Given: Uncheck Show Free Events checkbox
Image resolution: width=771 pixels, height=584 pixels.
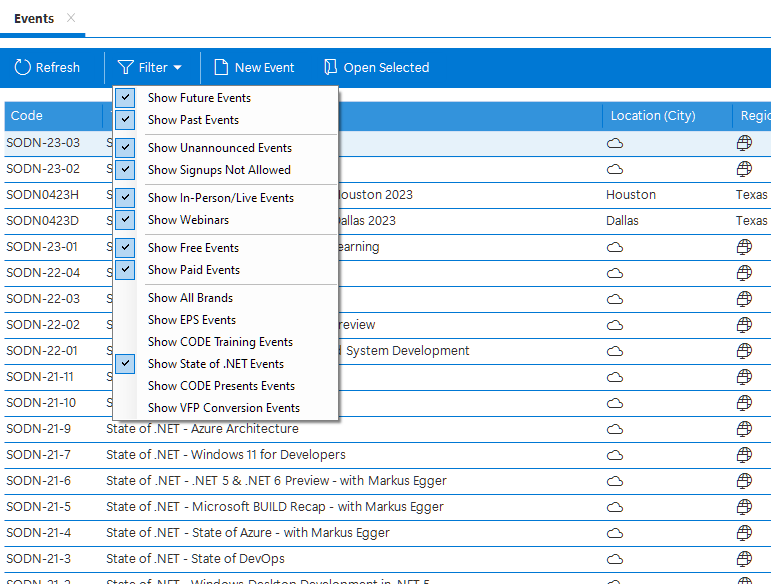Looking at the screenshot, I should pyautogui.click(x=125, y=248).
